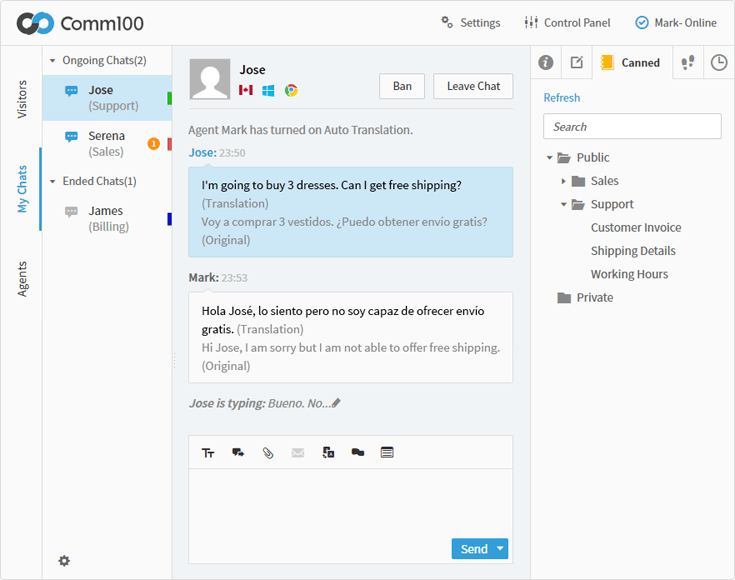Click the Mark- Online status label

point(685,23)
